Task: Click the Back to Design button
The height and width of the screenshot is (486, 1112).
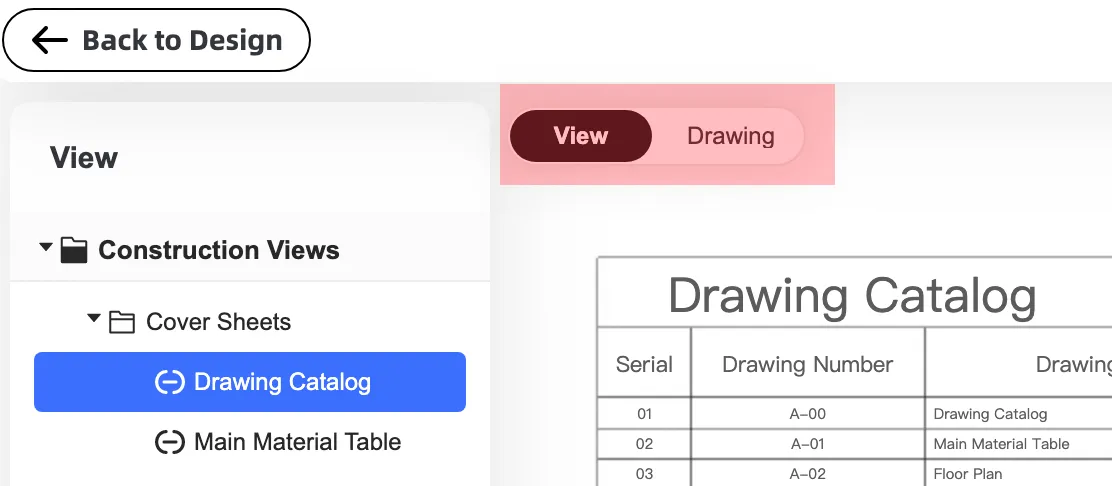Action: click(156, 40)
